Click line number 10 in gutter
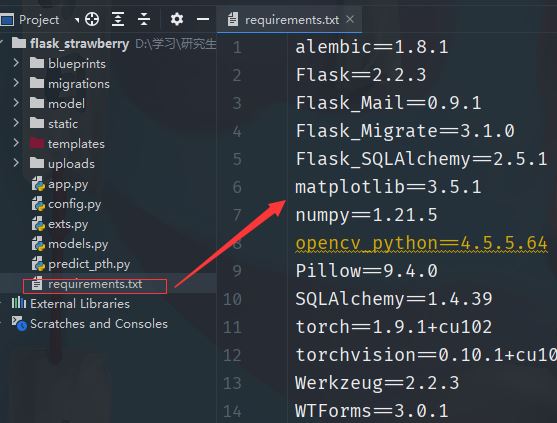Viewport: 557px width, 423px height. coord(233,299)
